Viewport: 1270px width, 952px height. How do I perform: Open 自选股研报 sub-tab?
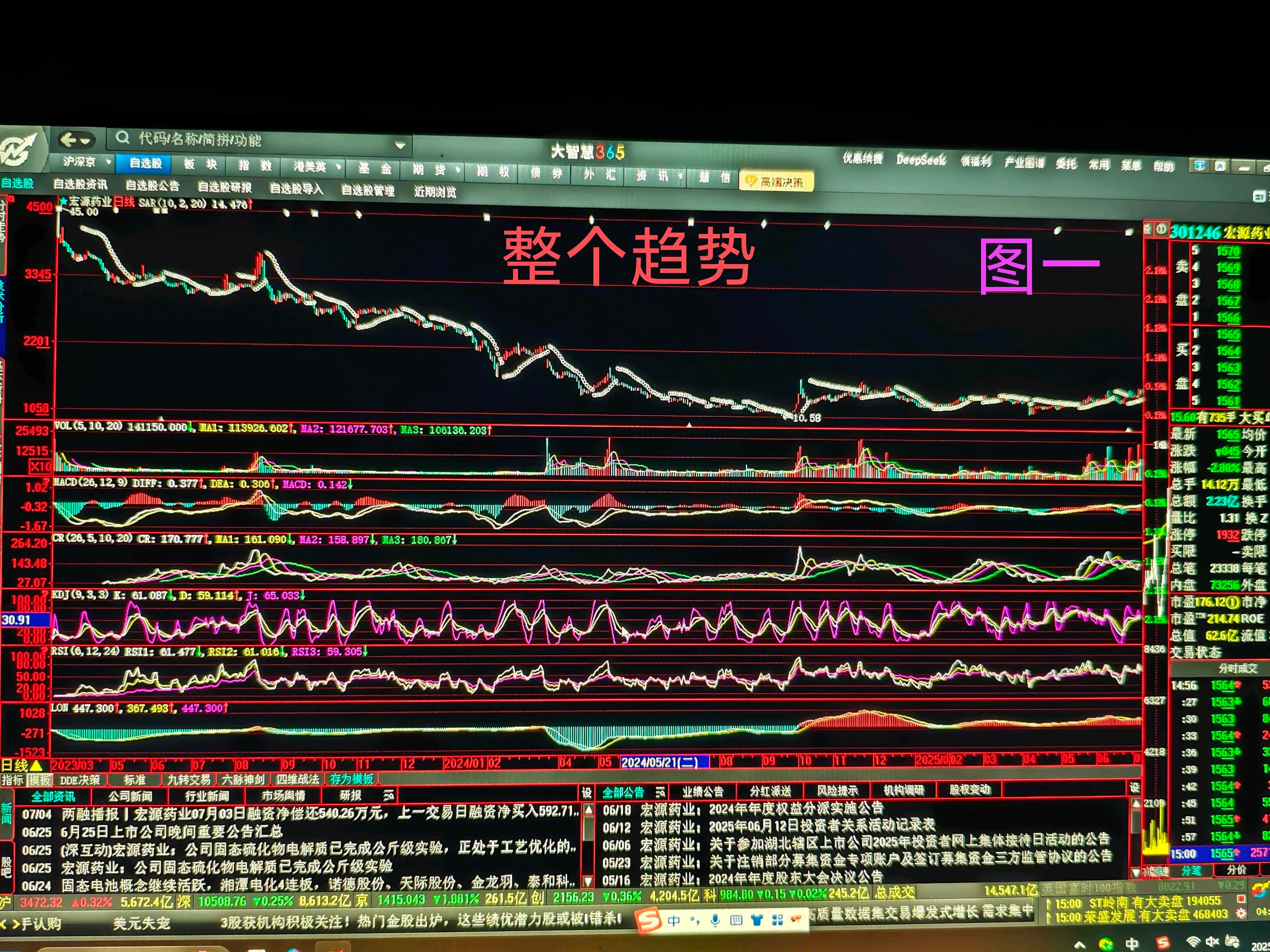pyautogui.click(x=224, y=188)
